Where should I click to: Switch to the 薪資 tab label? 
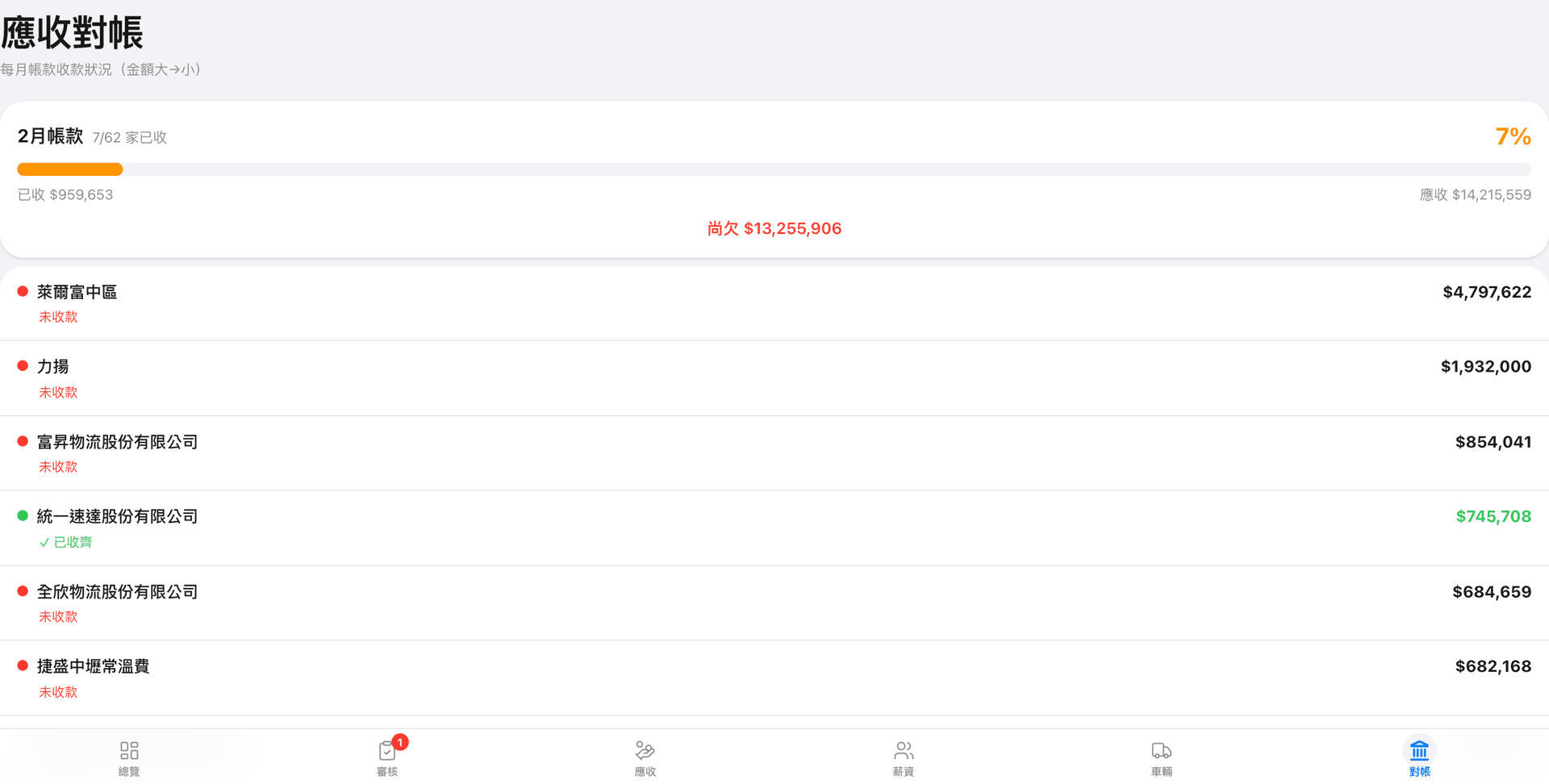pyautogui.click(x=903, y=772)
